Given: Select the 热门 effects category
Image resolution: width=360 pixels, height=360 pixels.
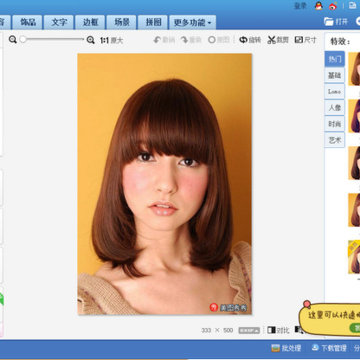Looking at the screenshot, I should tap(335, 59).
